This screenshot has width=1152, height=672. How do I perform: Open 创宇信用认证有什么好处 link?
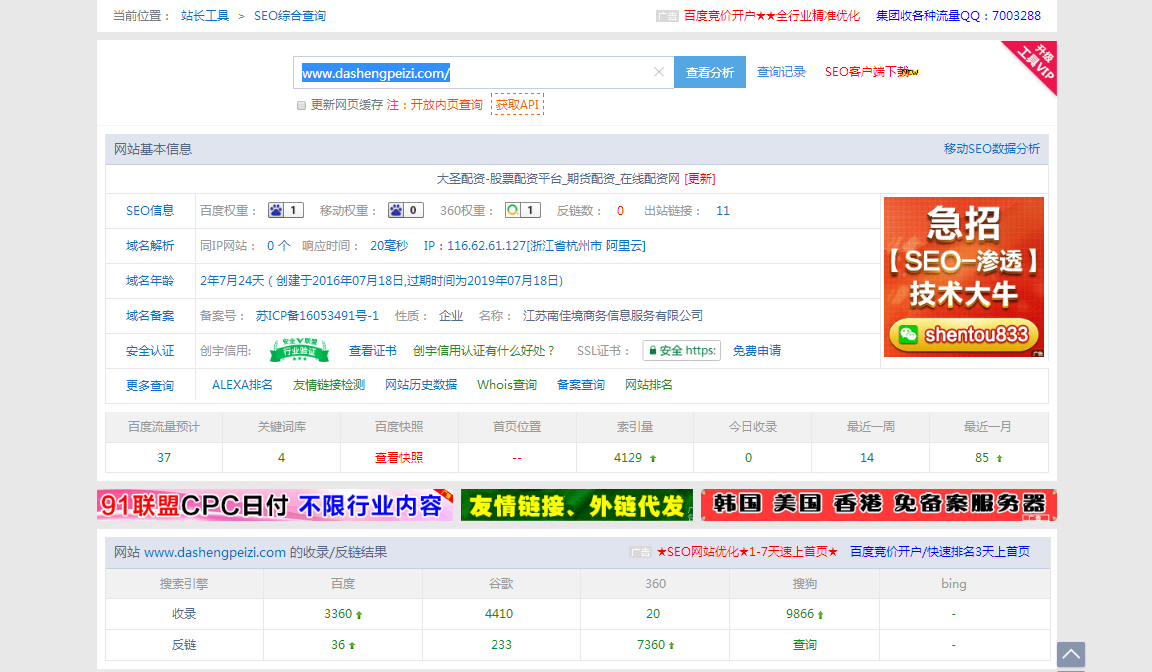pyautogui.click(x=483, y=350)
